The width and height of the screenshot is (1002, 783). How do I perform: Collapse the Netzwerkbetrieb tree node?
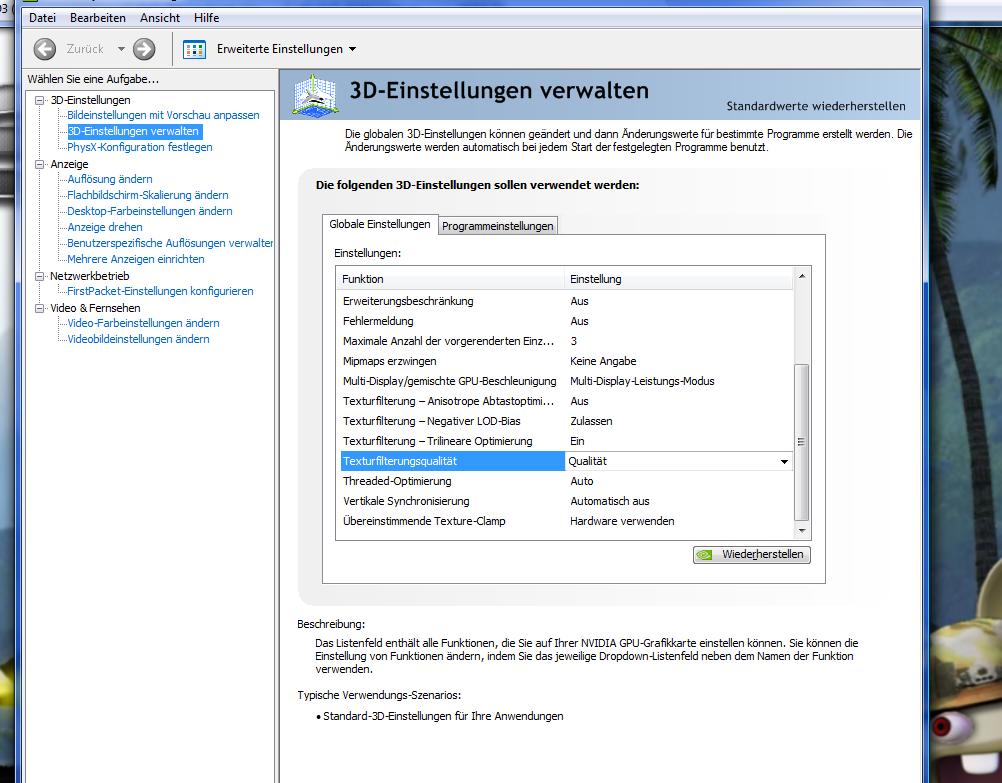tap(40, 276)
